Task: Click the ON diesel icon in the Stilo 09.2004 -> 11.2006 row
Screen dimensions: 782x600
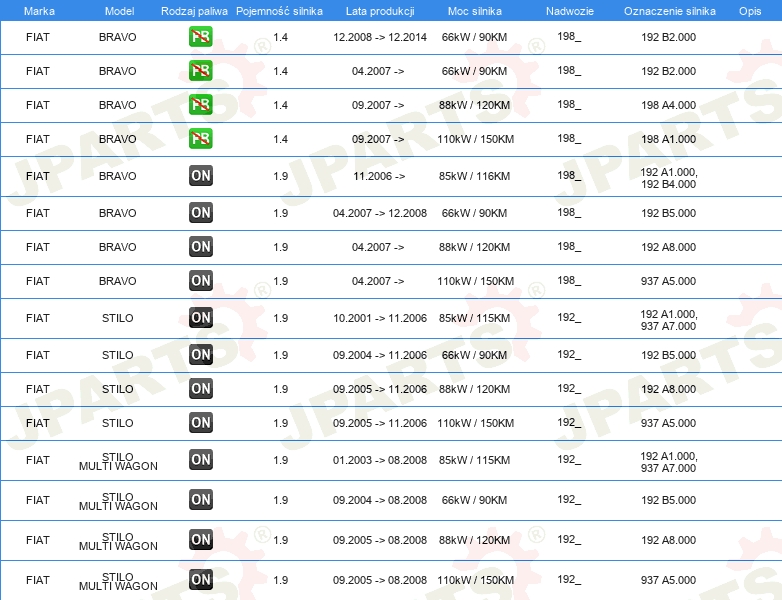Action: coord(200,354)
